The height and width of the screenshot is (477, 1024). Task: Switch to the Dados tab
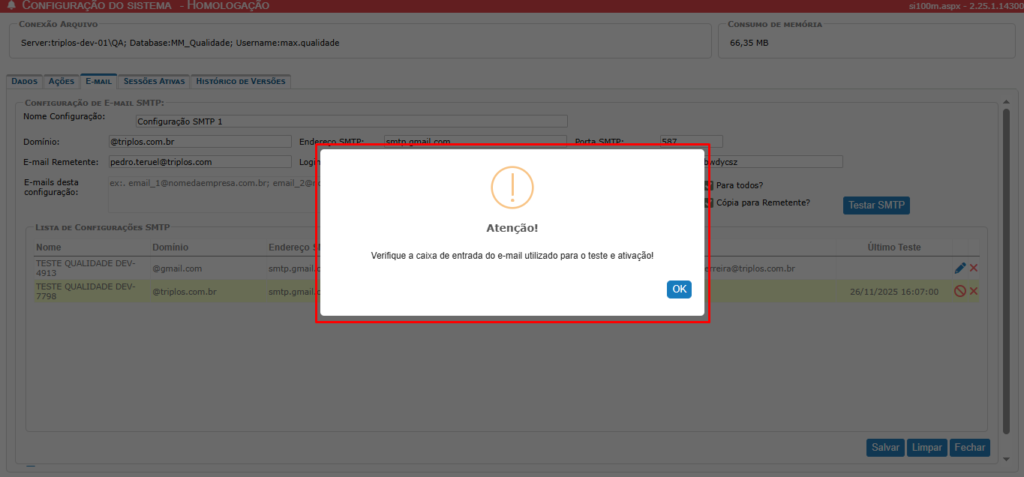click(25, 81)
